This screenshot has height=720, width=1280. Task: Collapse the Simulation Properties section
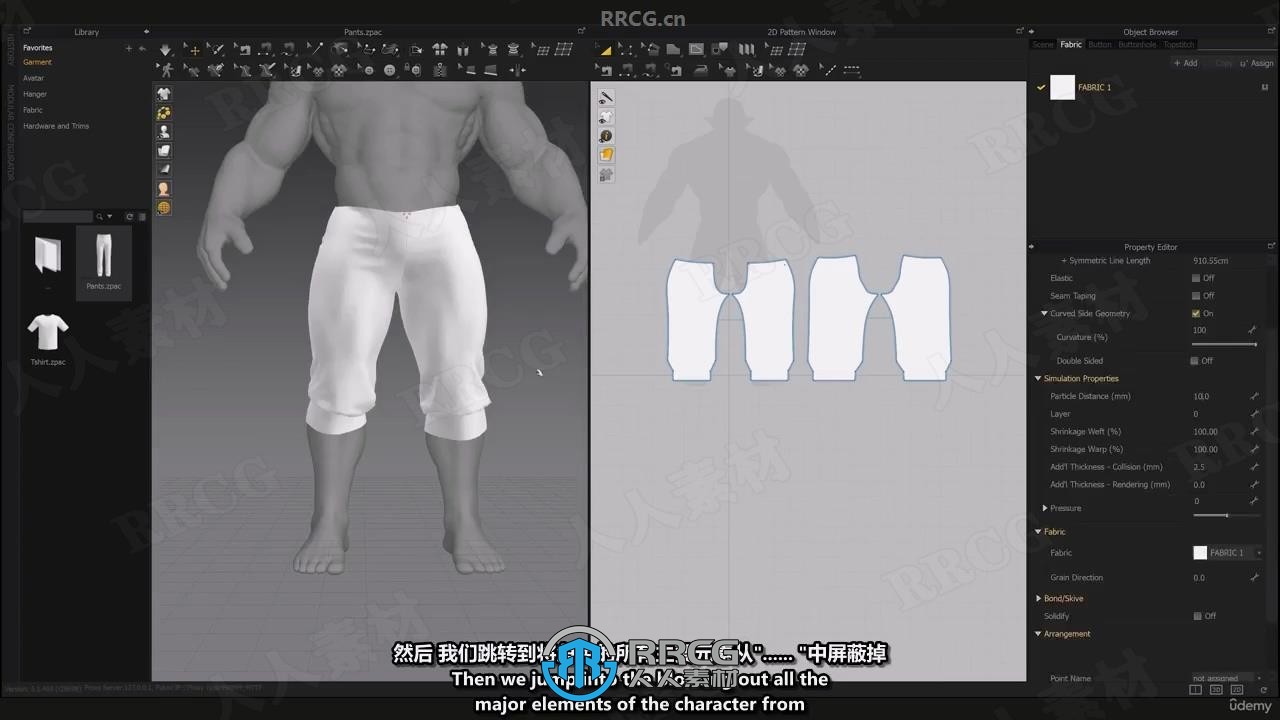coord(1038,379)
